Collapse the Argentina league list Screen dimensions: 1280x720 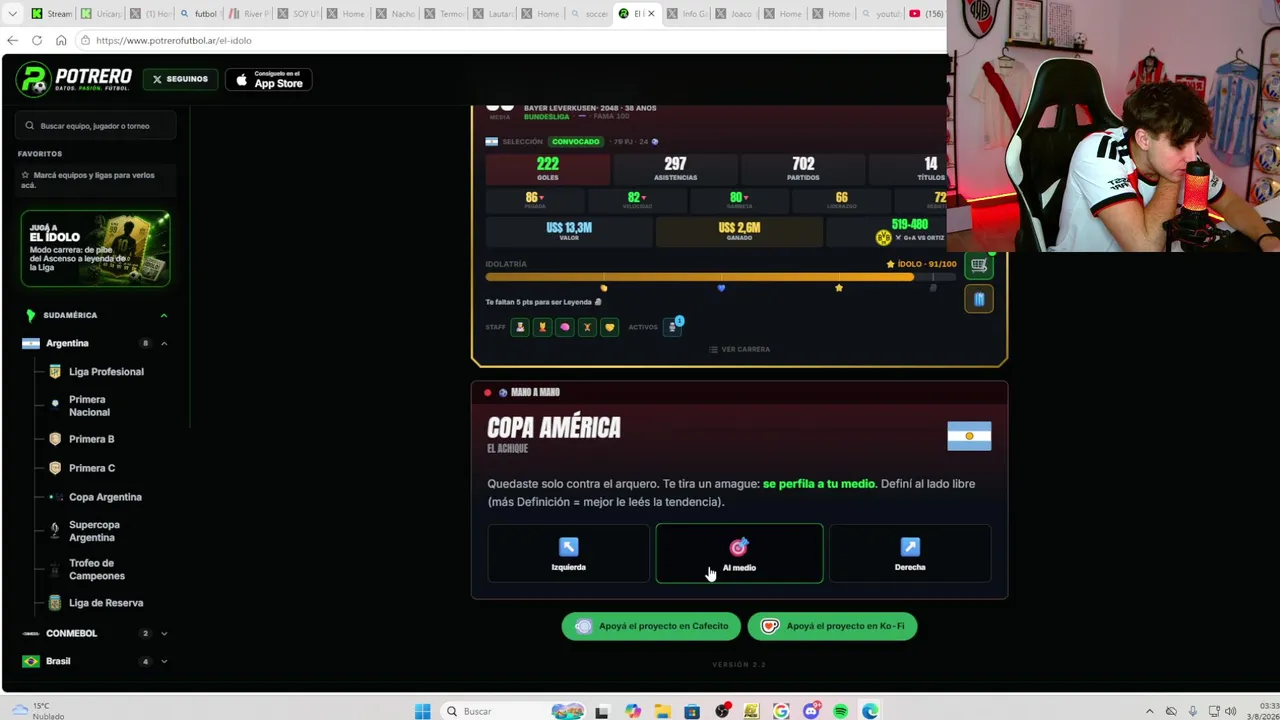(164, 343)
